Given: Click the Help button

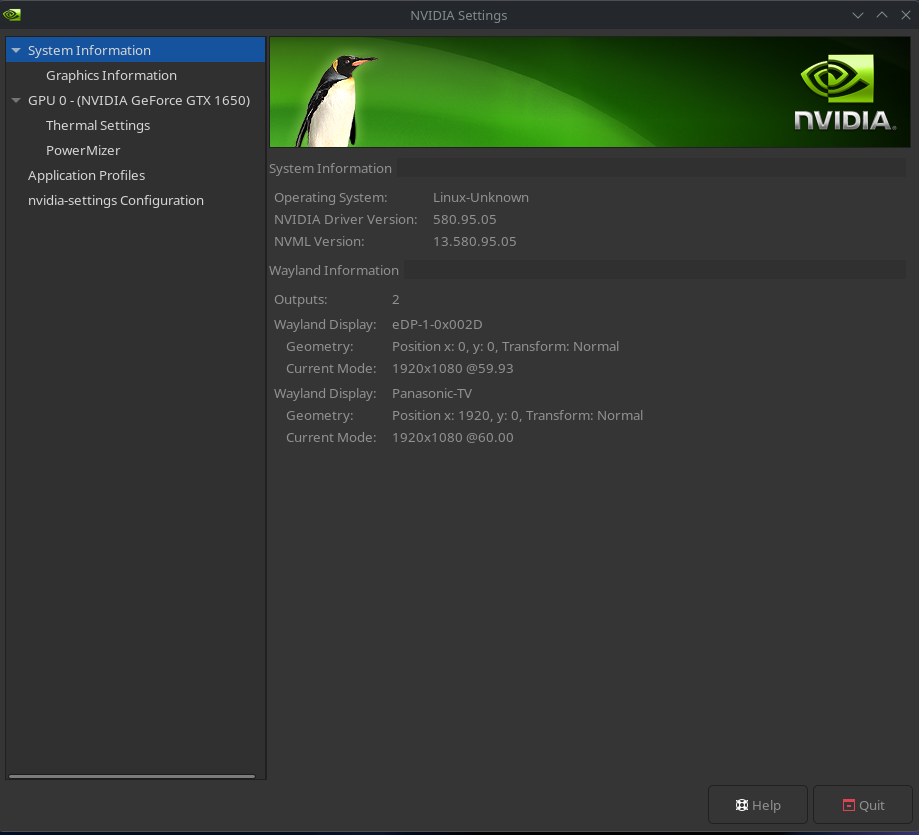Looking at the screenshot, I should pyautogui.click(x=758, y=804).
